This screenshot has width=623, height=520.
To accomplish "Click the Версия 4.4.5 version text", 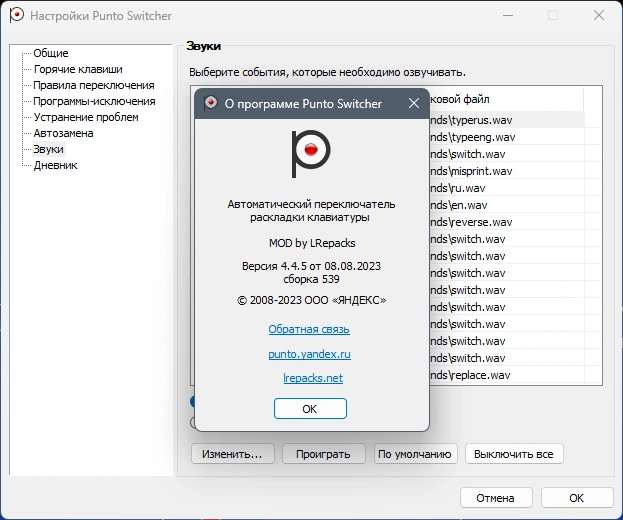I will point(311,266).
